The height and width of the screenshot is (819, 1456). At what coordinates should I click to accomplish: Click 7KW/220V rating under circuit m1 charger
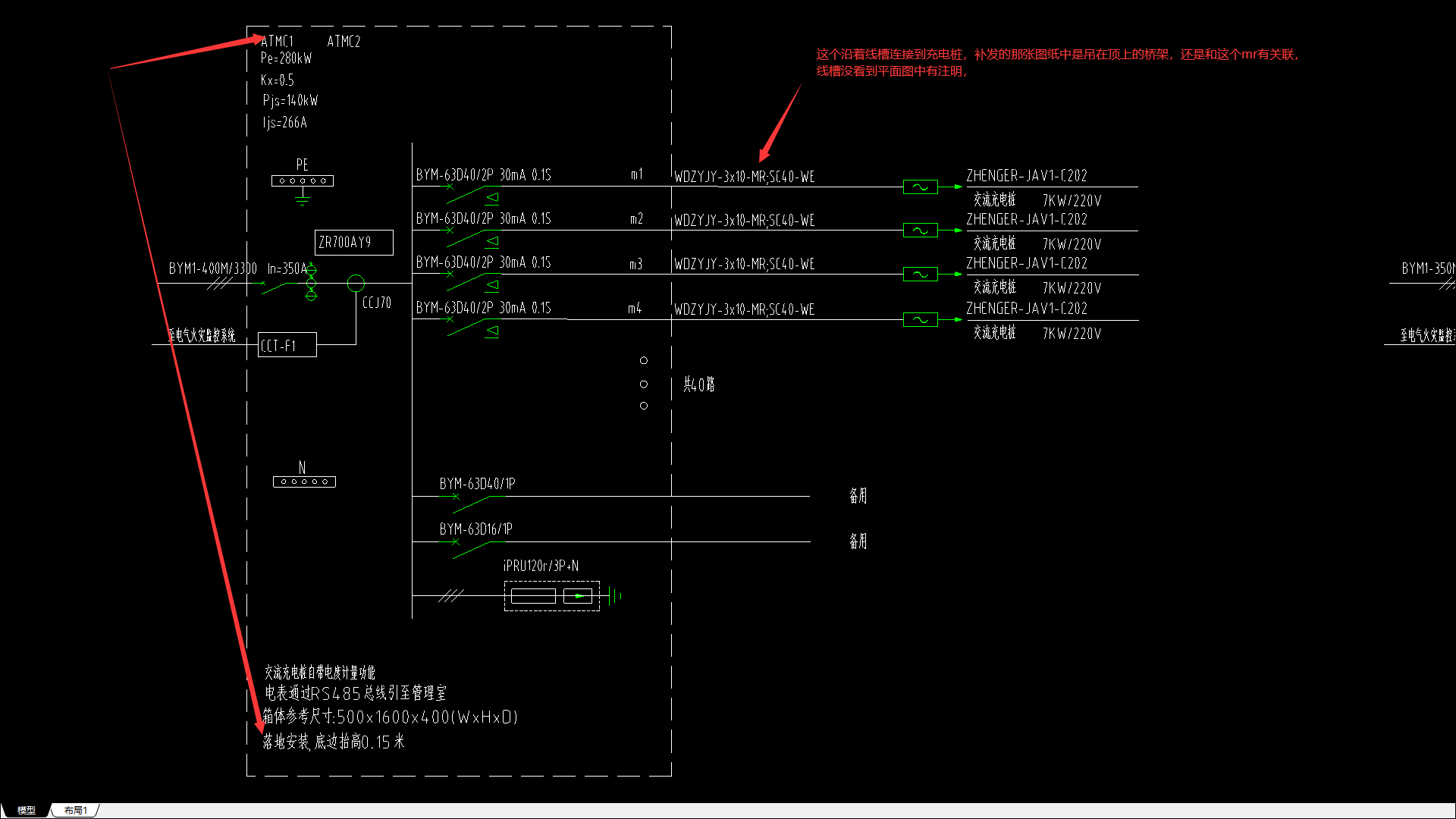(1072, 201)
